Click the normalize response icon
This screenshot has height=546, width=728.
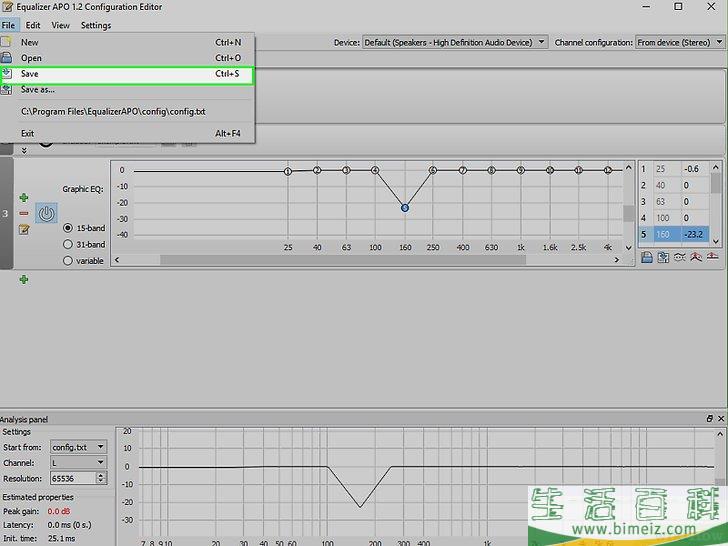[695, 257]
